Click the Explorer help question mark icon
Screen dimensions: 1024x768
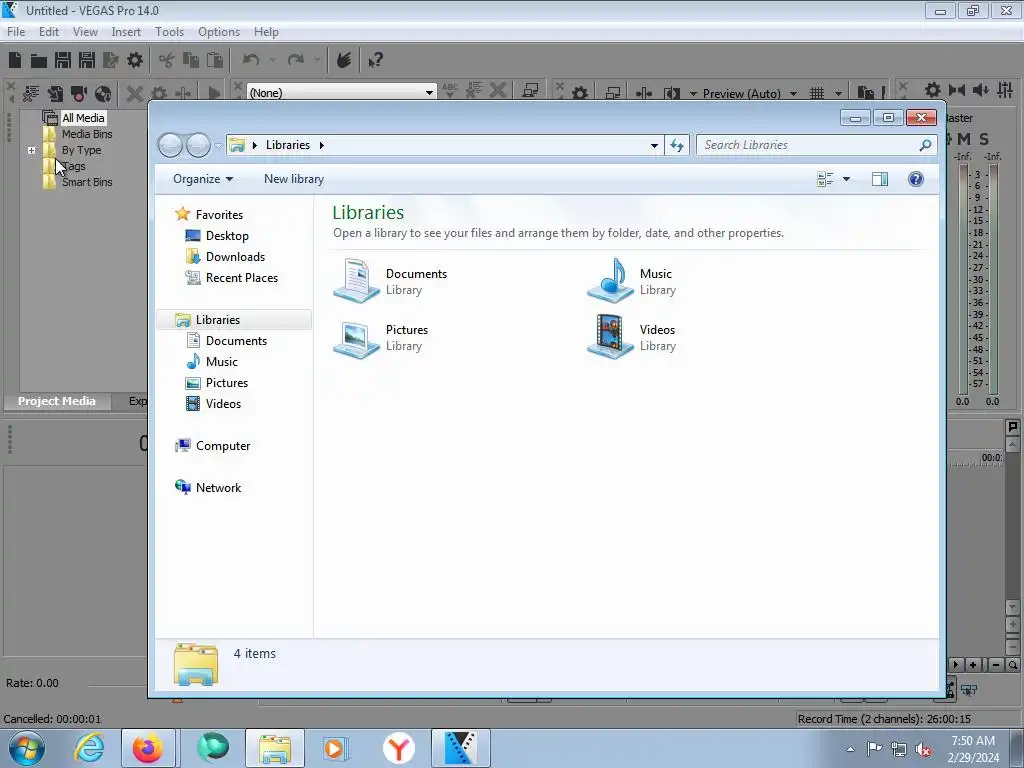[916, 179]
